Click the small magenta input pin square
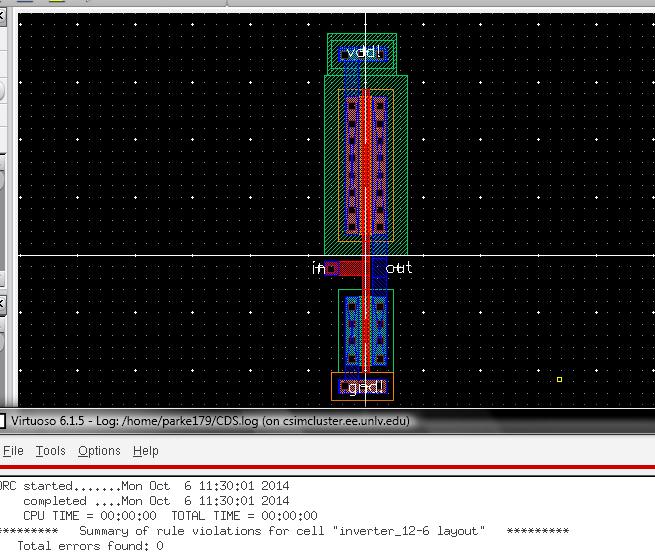This screenshot has height=559, width=655. 331,268
